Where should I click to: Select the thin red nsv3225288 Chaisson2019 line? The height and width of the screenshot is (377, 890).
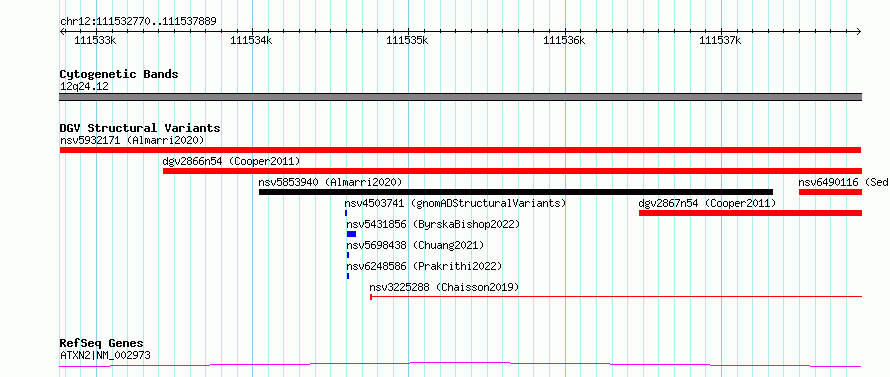tap(616, 296)
